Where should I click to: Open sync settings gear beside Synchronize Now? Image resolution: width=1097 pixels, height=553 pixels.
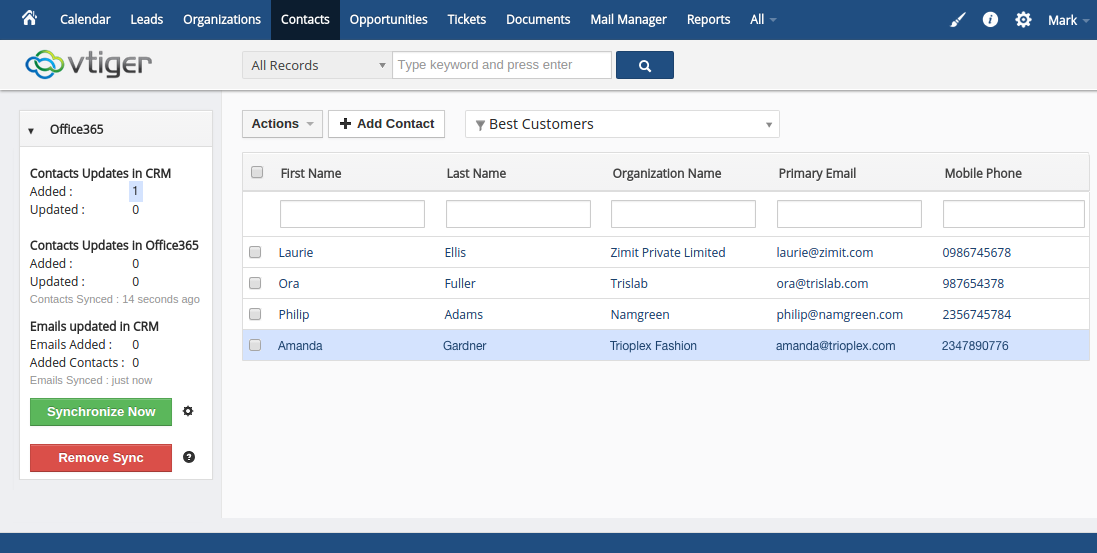point(187,411)
